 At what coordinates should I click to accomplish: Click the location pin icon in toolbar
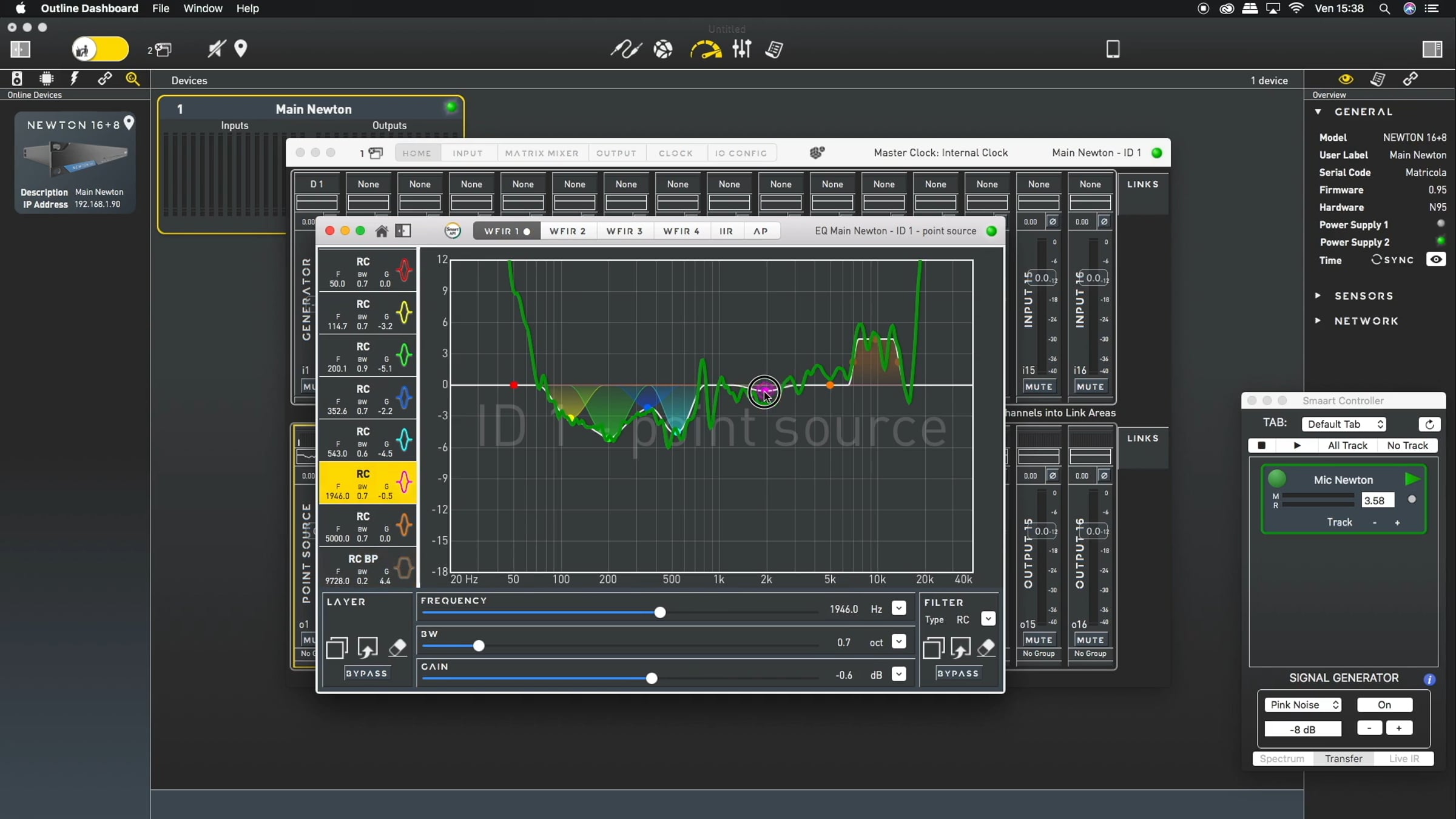pos(241,49)
